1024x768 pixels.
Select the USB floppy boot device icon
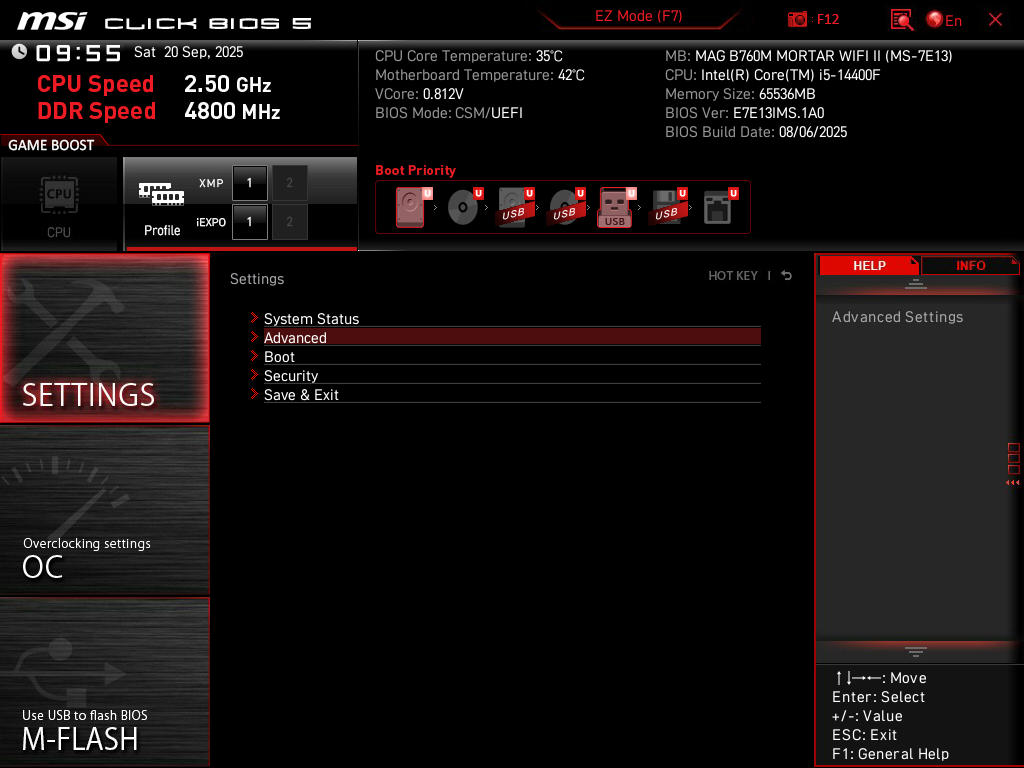(x=668, y=207)
